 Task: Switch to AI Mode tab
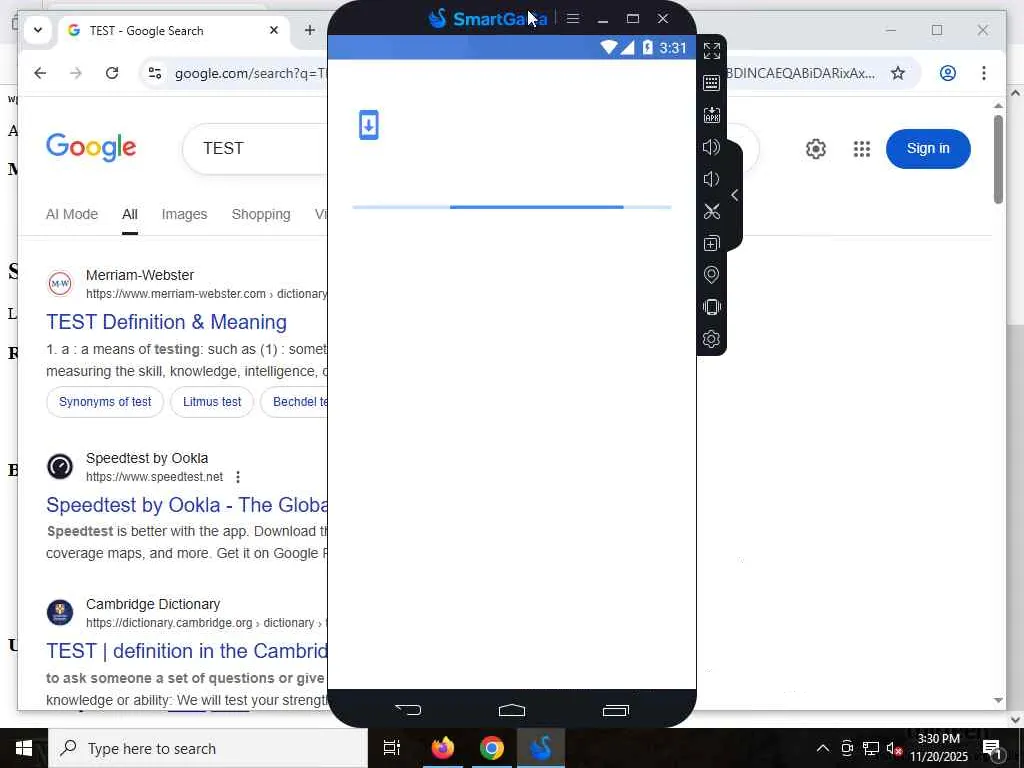pyautogui.click(x=72, y=214)
